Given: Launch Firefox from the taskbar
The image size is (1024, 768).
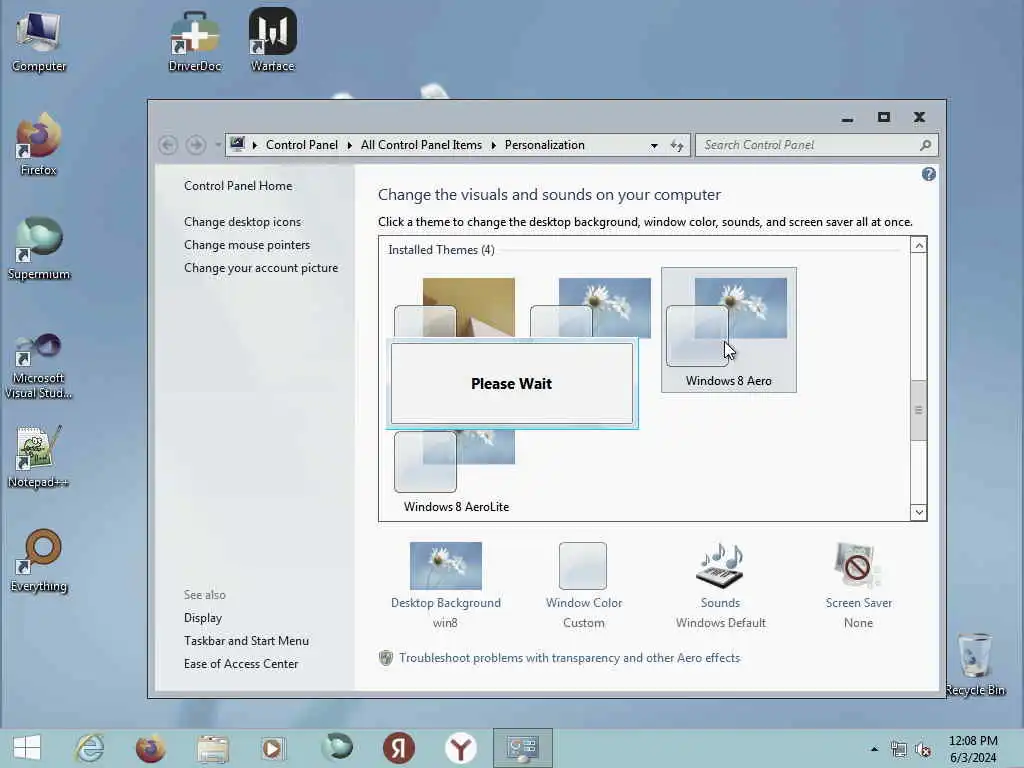Looking at the screenshot, I should click(x=151, y=748).
